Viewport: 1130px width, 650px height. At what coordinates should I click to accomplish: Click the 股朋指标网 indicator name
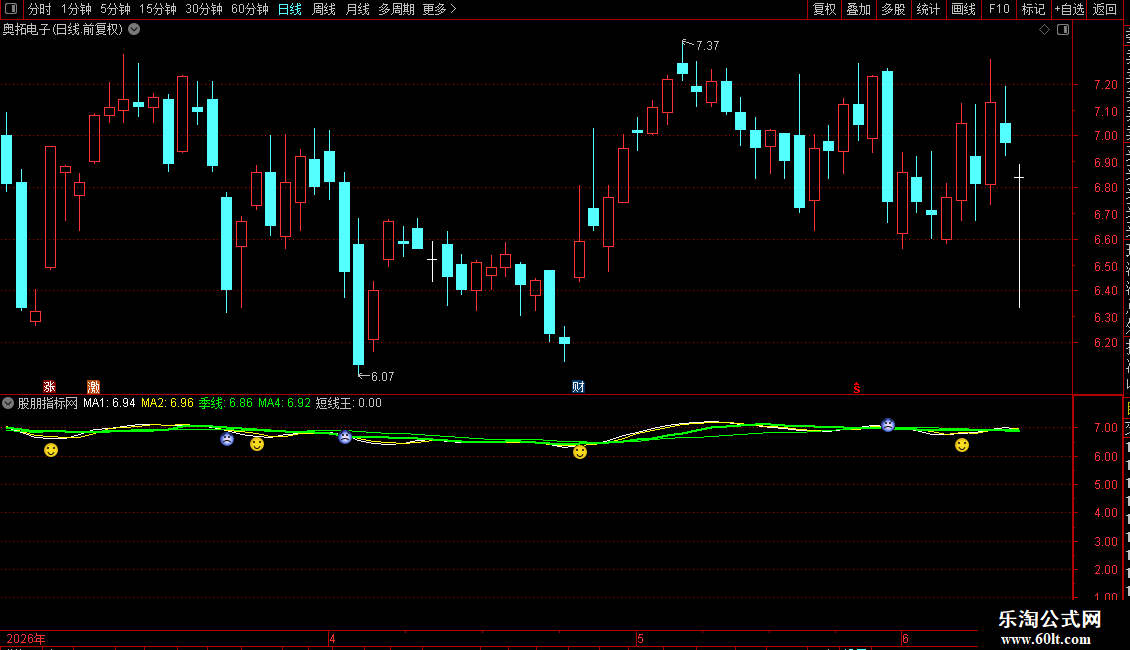pos(48,404)
